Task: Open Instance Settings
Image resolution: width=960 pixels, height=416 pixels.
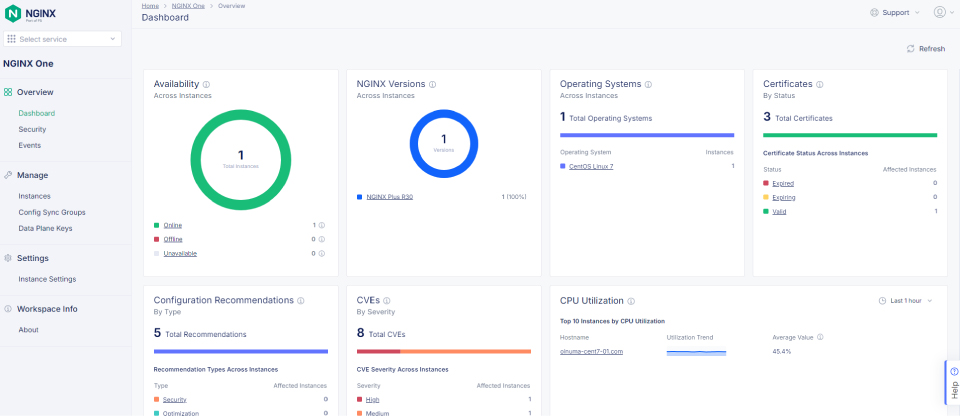Action: pyautogui.click(x=47, y=279)
